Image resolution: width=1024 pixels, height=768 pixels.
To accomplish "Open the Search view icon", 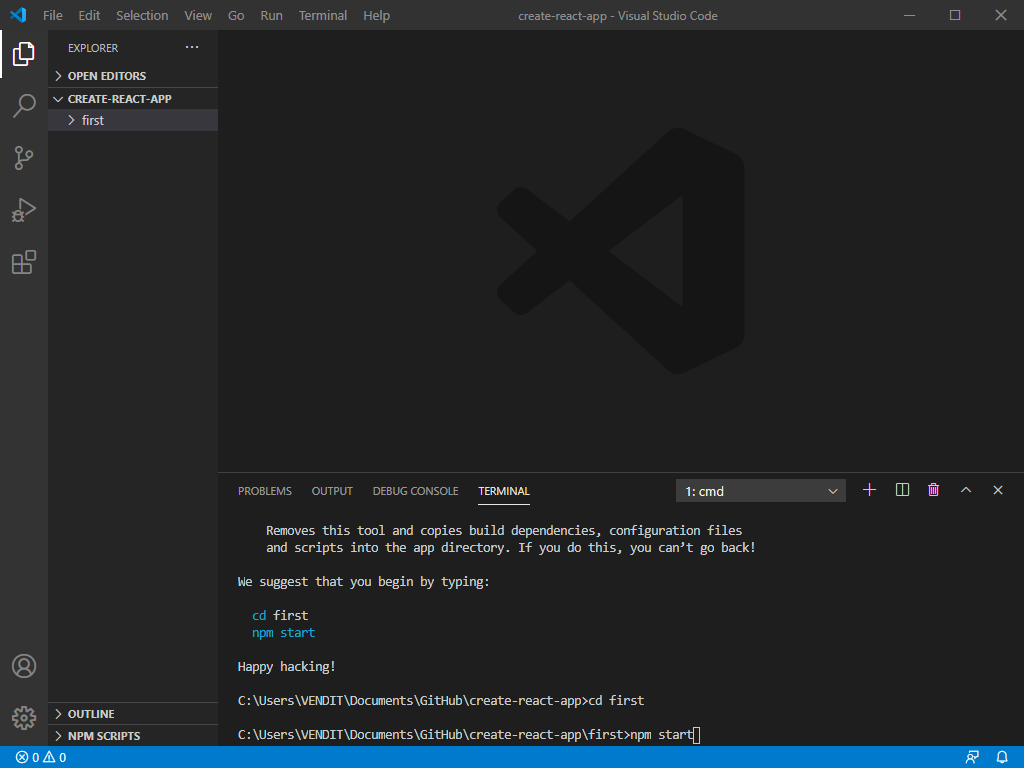I will click(x=24, y=105).
